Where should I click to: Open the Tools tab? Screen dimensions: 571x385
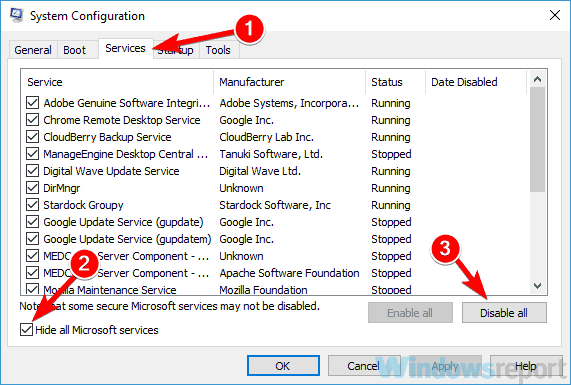click(218, 50)
